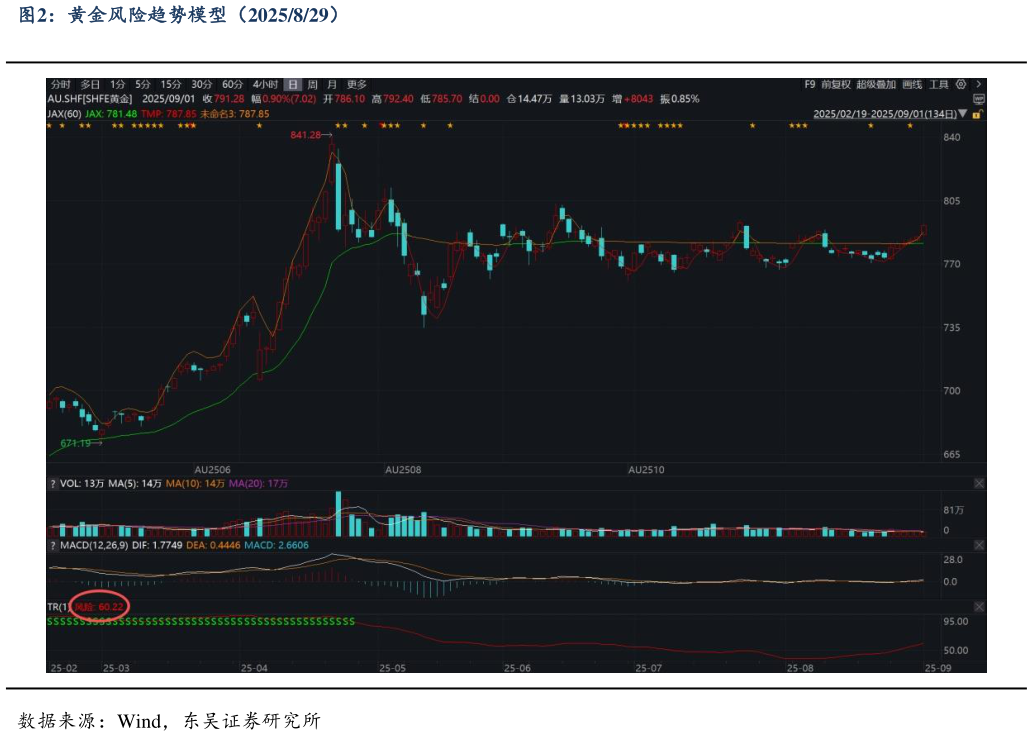Open the 工具 tools menu
The image size is (1032, 736).
point(939,85)
